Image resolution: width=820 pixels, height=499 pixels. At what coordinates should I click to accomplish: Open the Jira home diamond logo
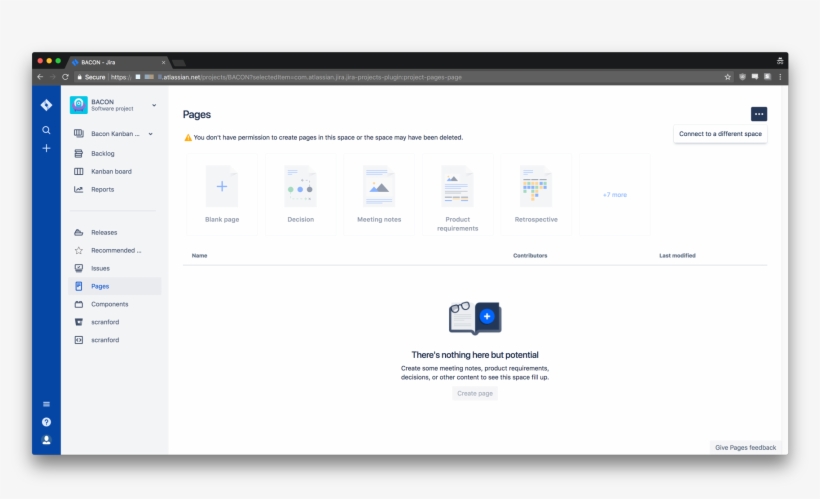click(46, 105)
